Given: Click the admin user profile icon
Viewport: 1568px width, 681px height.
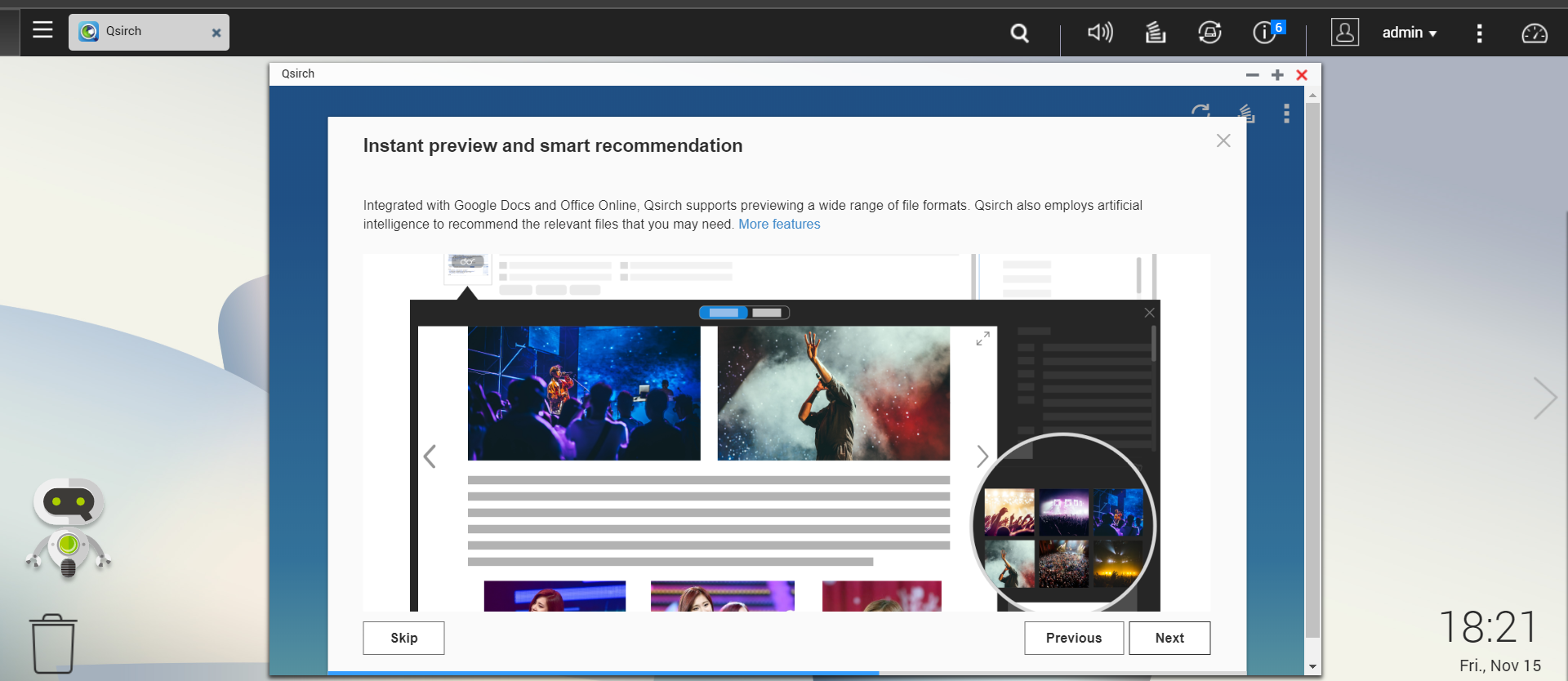Looking at the screenshot, I should click(1344, 33).
